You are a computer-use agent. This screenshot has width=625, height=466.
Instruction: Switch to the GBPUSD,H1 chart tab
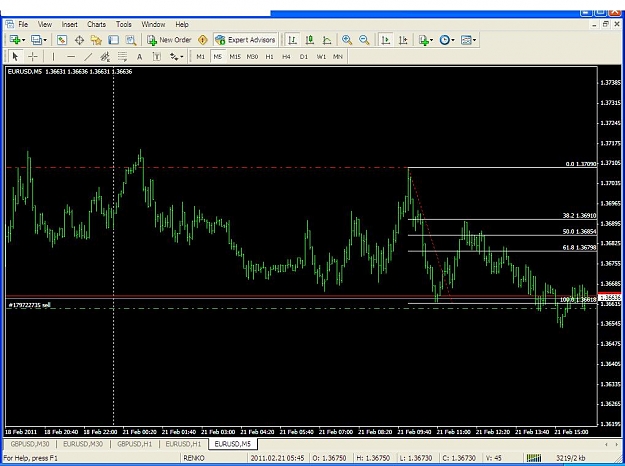(x=135, y=444)
